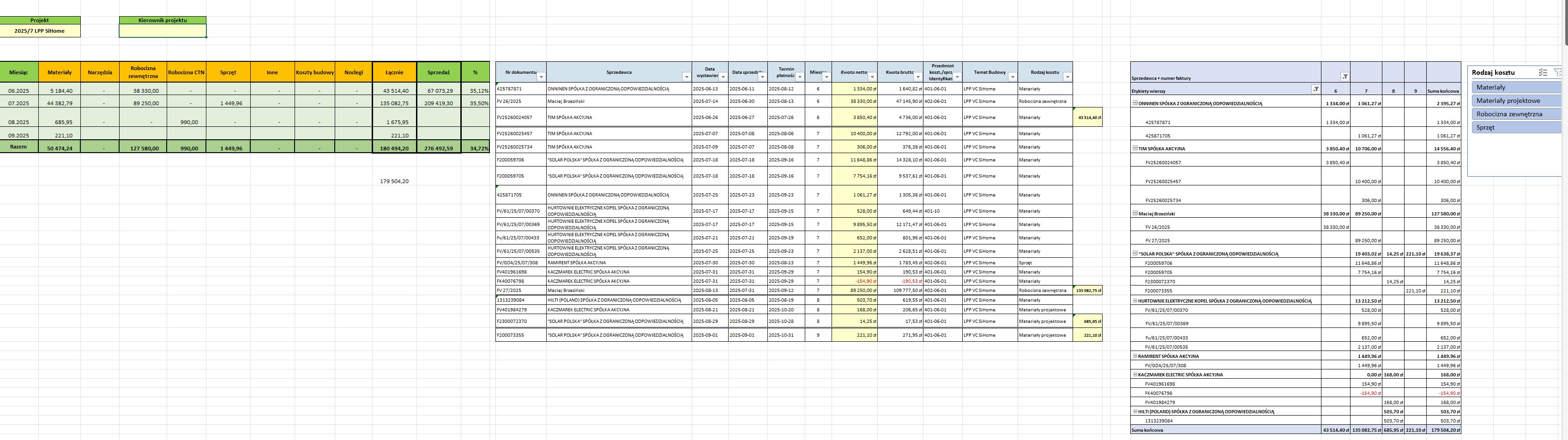Open the Nr dokumentu column filter dropdown

[x=541, y=77]
